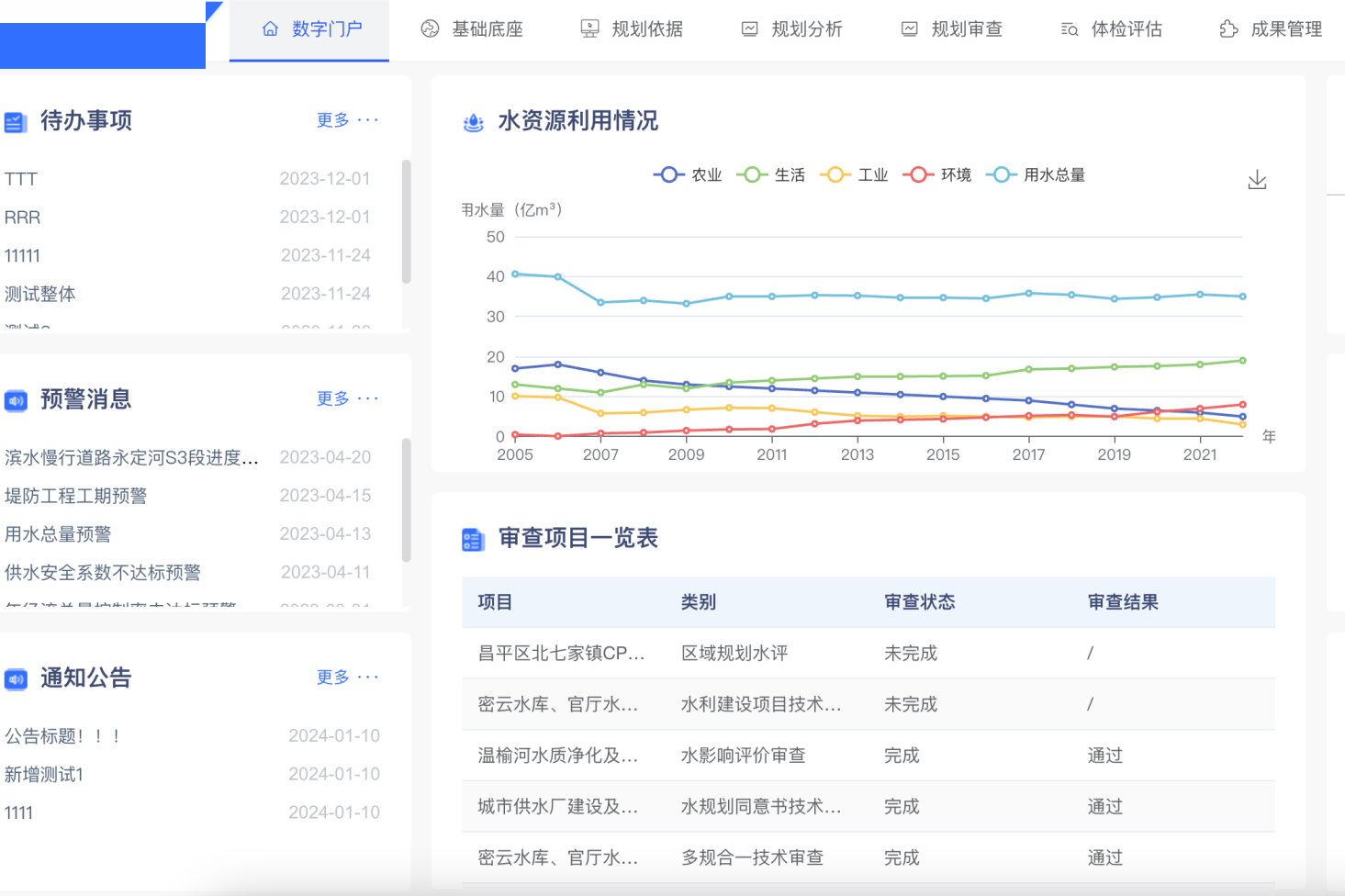
Task: Select the 规划审查 tab
Action: point(950,29)
